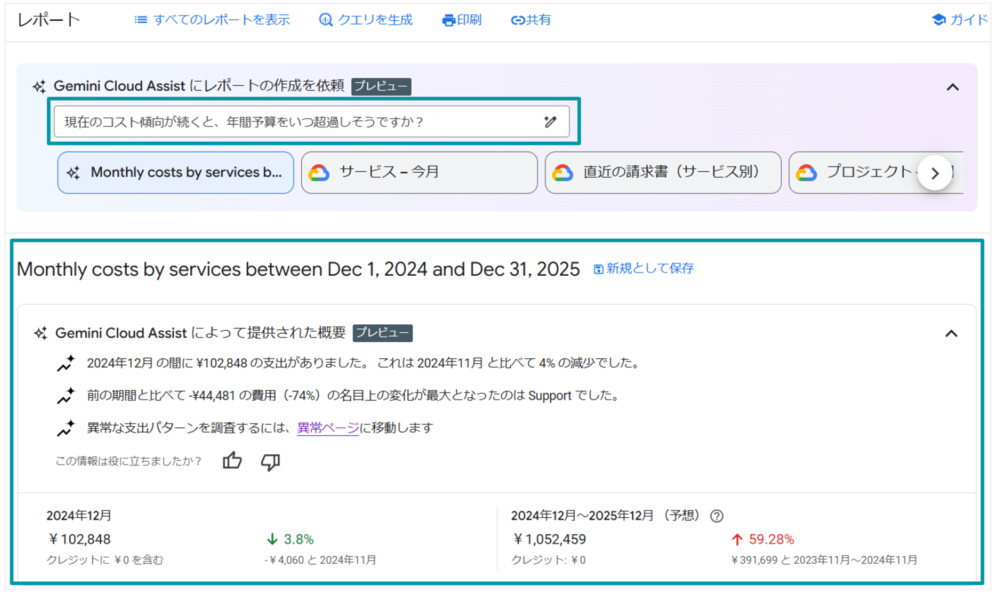Open the 異常ページ link
The height and width of the screenshot is (595, 1000).
tap(327, 428)
